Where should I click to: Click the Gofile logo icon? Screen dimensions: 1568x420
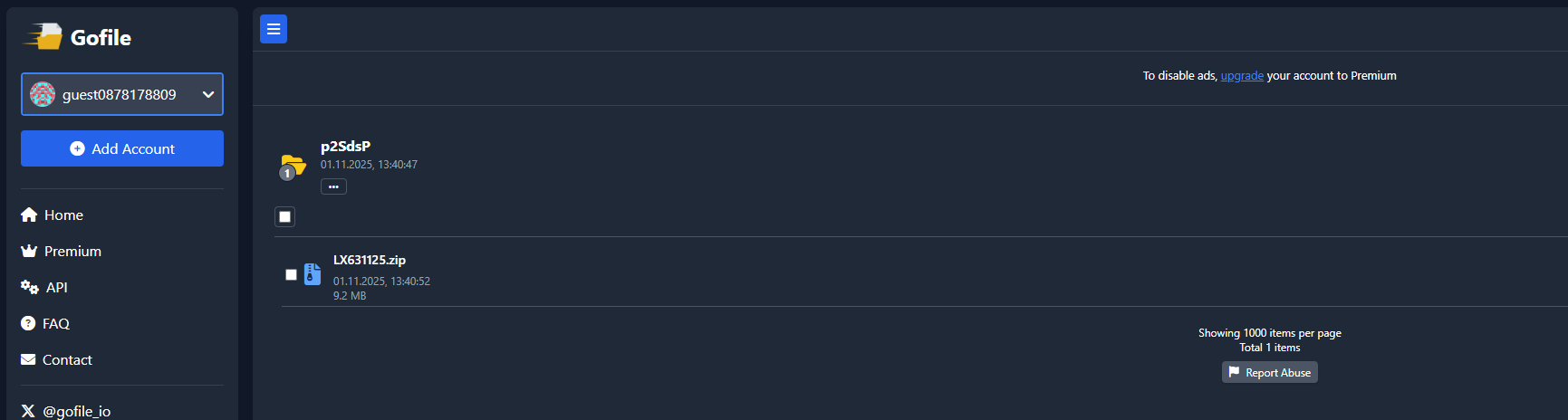pyautogui.click(x=43, y=37)
